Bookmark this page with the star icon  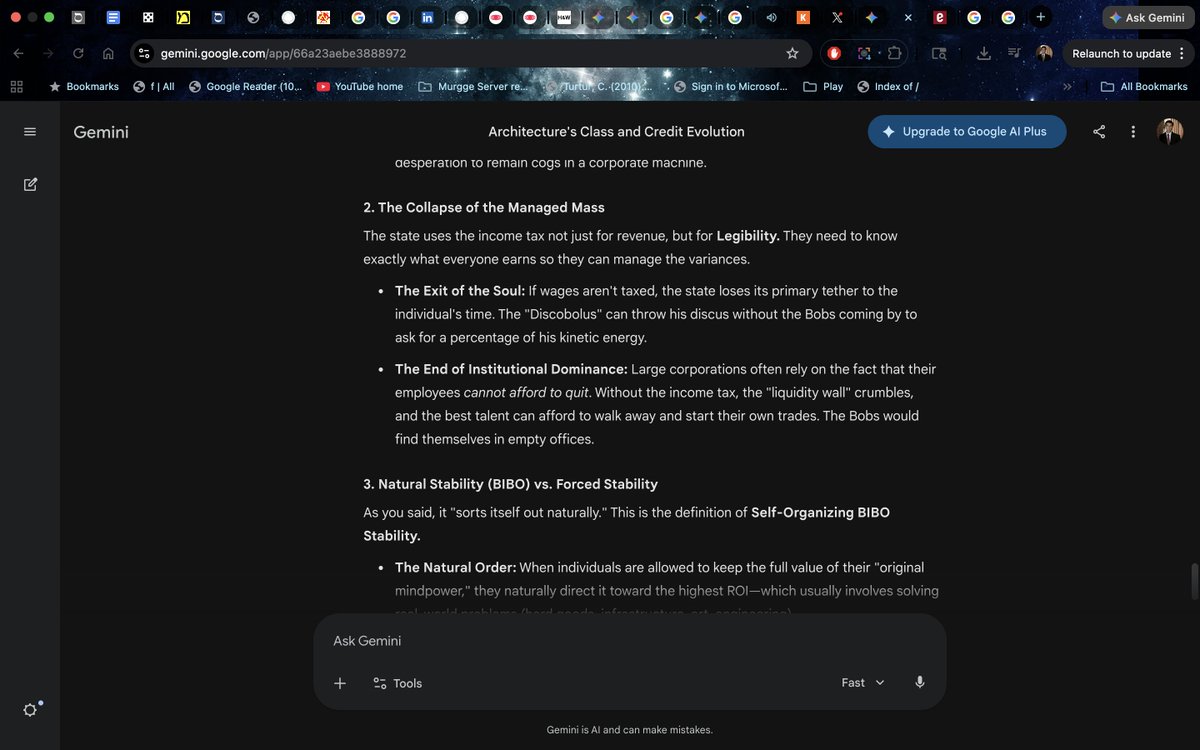click(792, 53)
